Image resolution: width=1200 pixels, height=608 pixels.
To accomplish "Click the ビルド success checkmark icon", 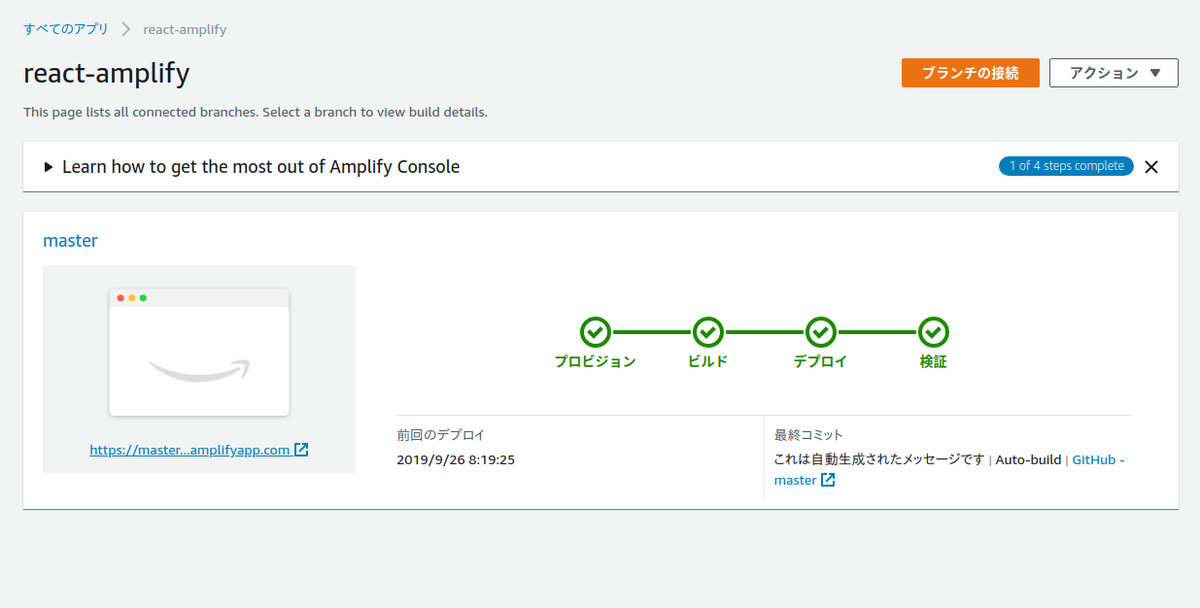I will (x=708, y=332).
